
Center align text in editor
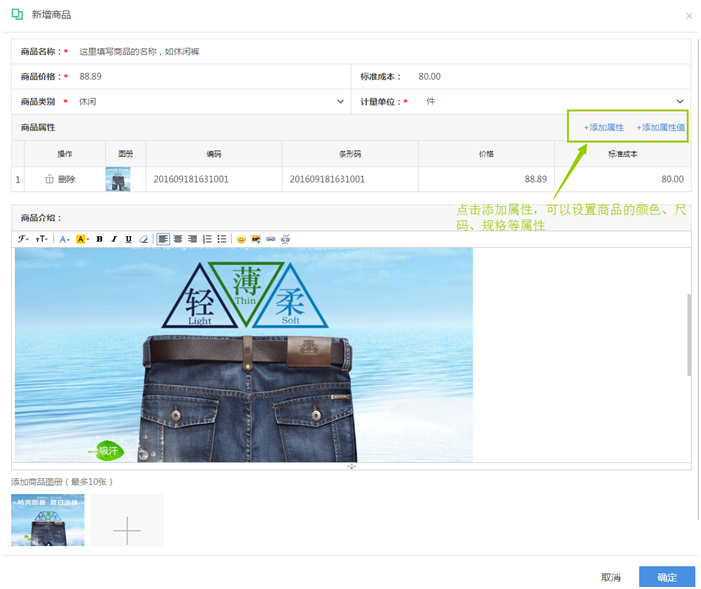178,239
